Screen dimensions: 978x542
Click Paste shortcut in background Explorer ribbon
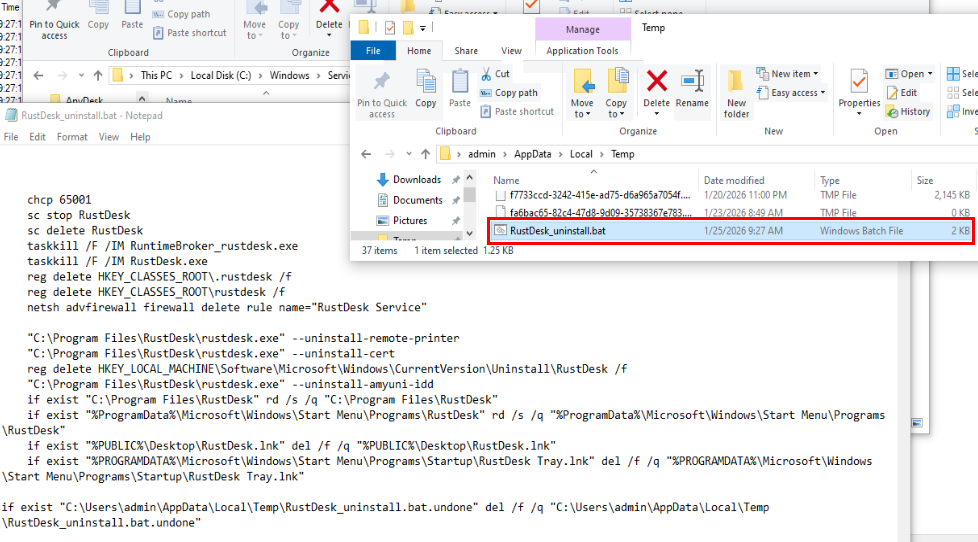pos(190,32)
